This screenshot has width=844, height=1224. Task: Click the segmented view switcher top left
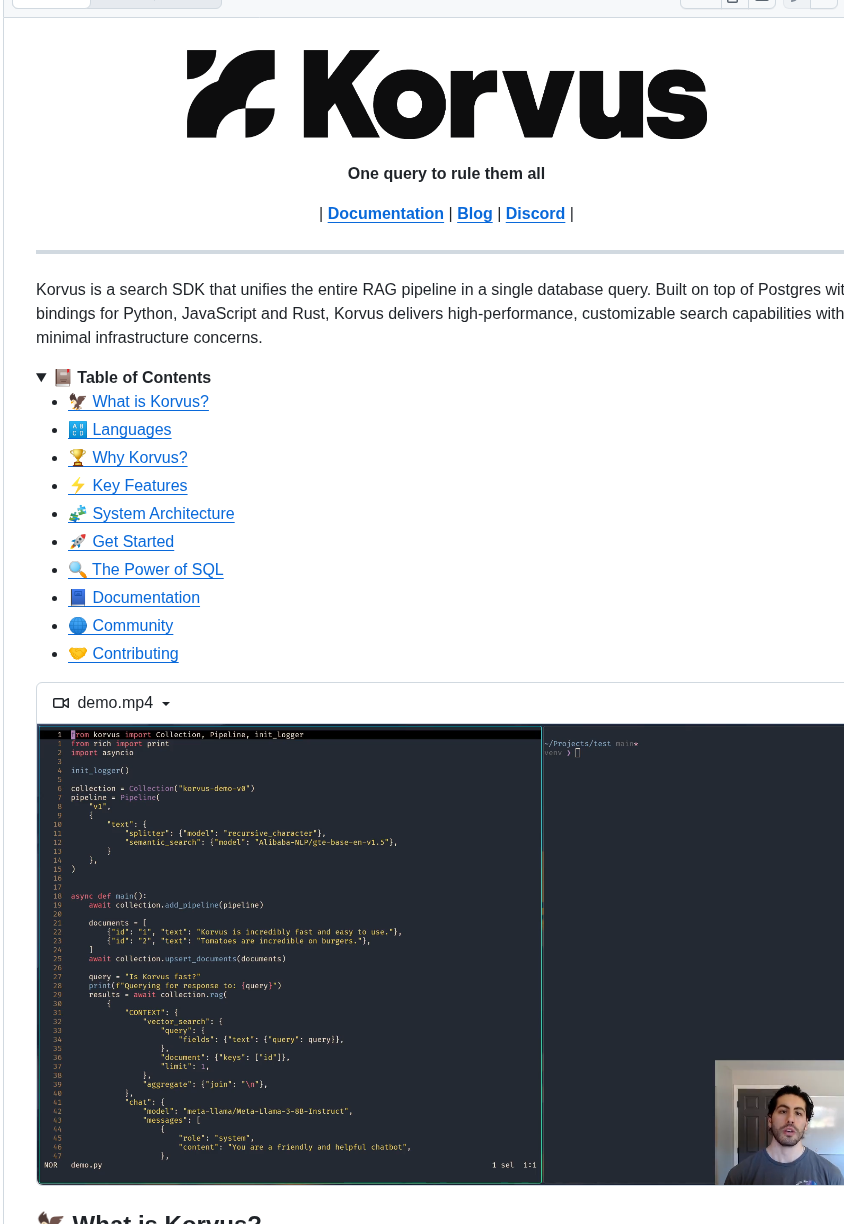tap(117, 3)
